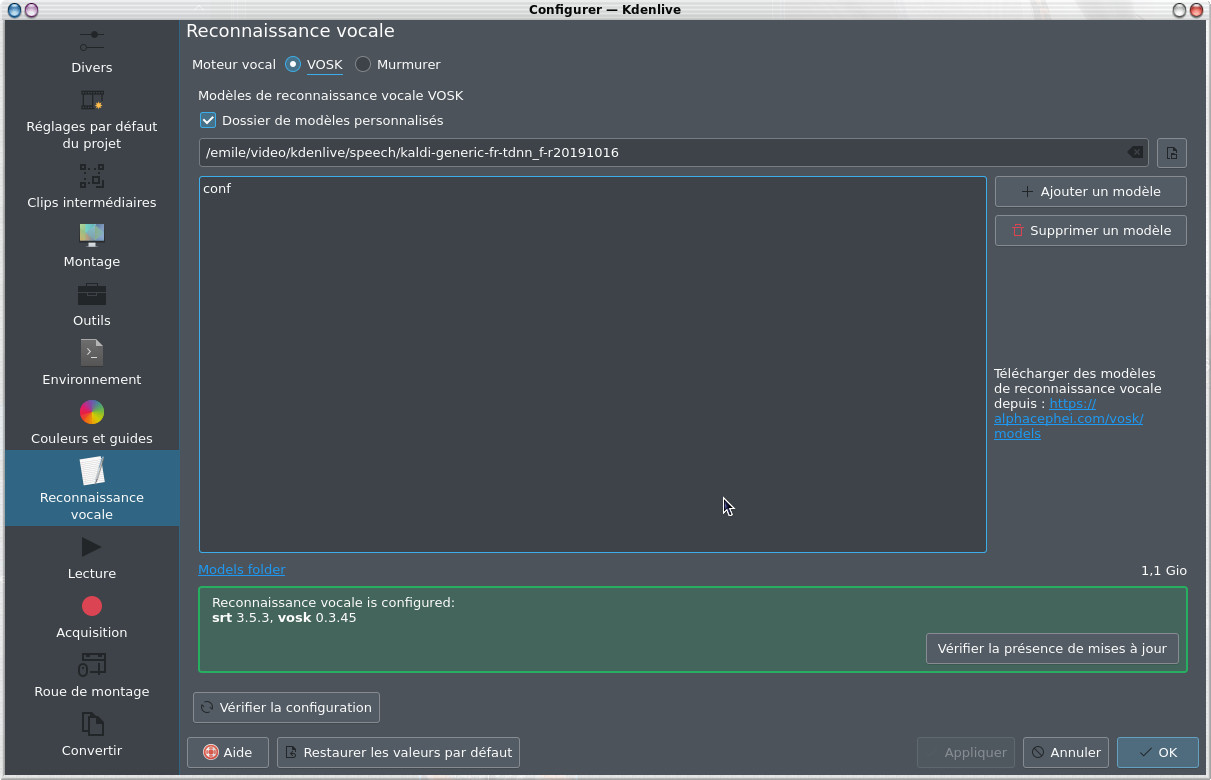Go to Roue de montage settings
1211x780 pixels.
point(92,675)
